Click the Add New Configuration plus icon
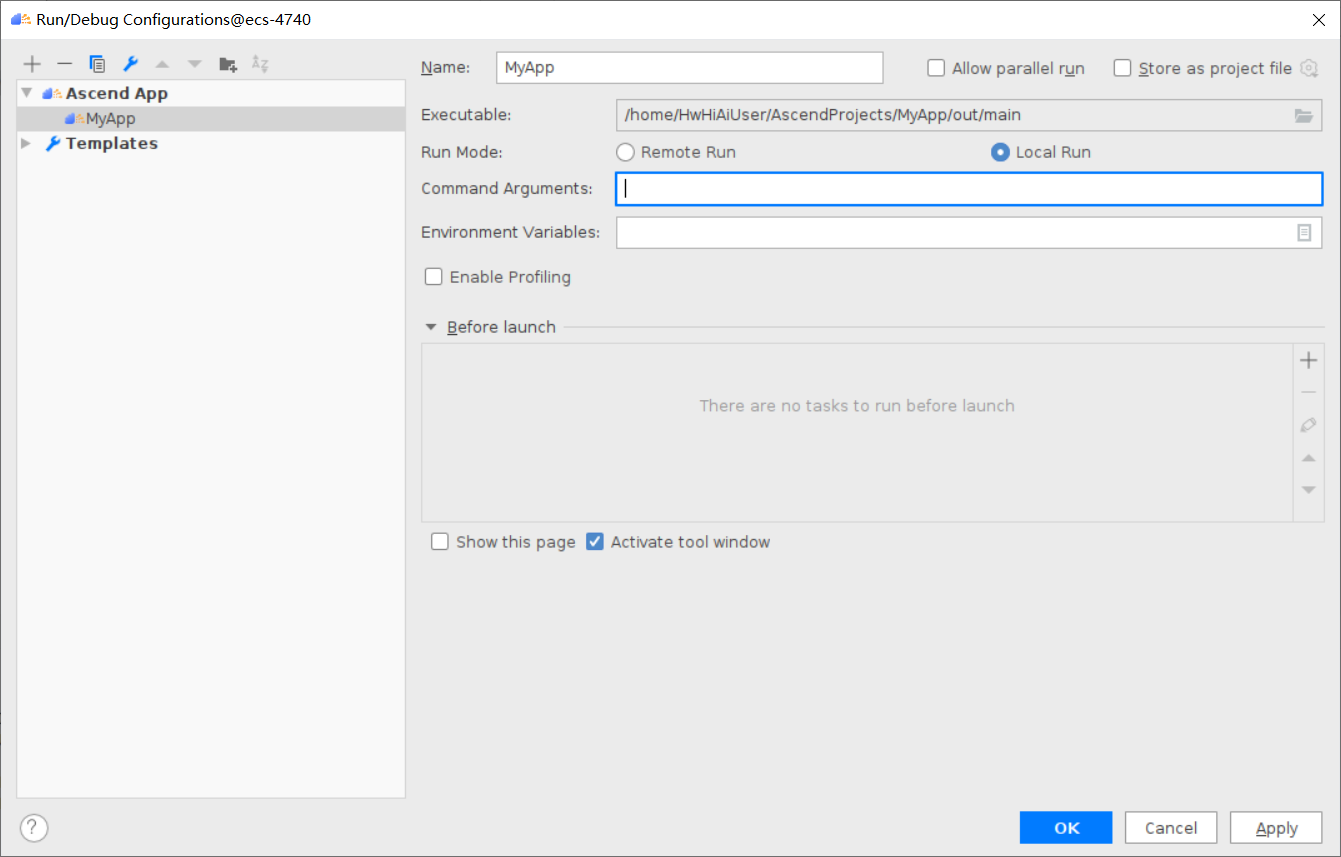This screenshot has height=857, width=1341. [x=32, y=64]
